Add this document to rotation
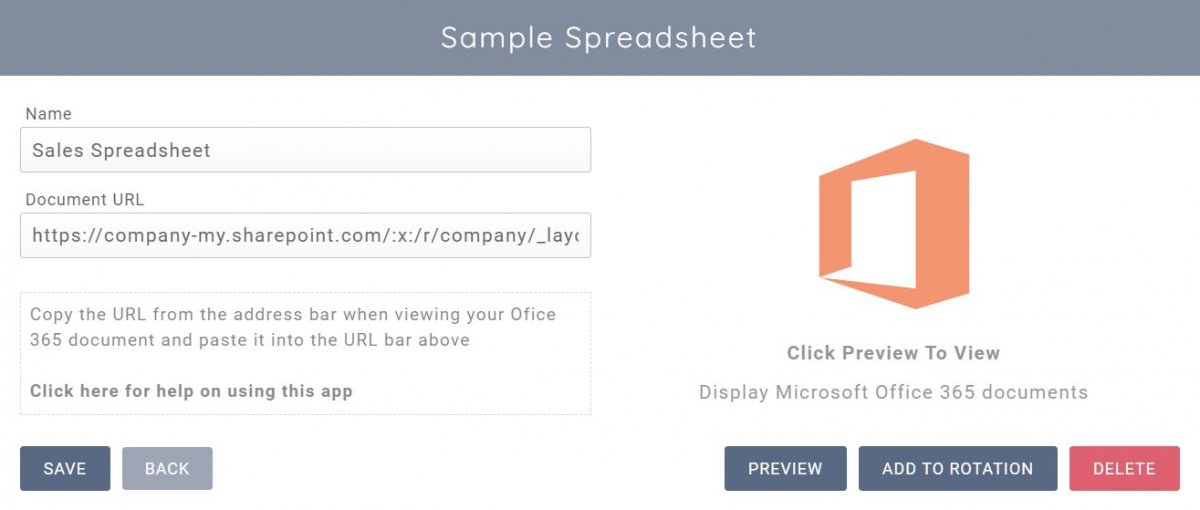The image size is (1200, 510). [957, 468]
